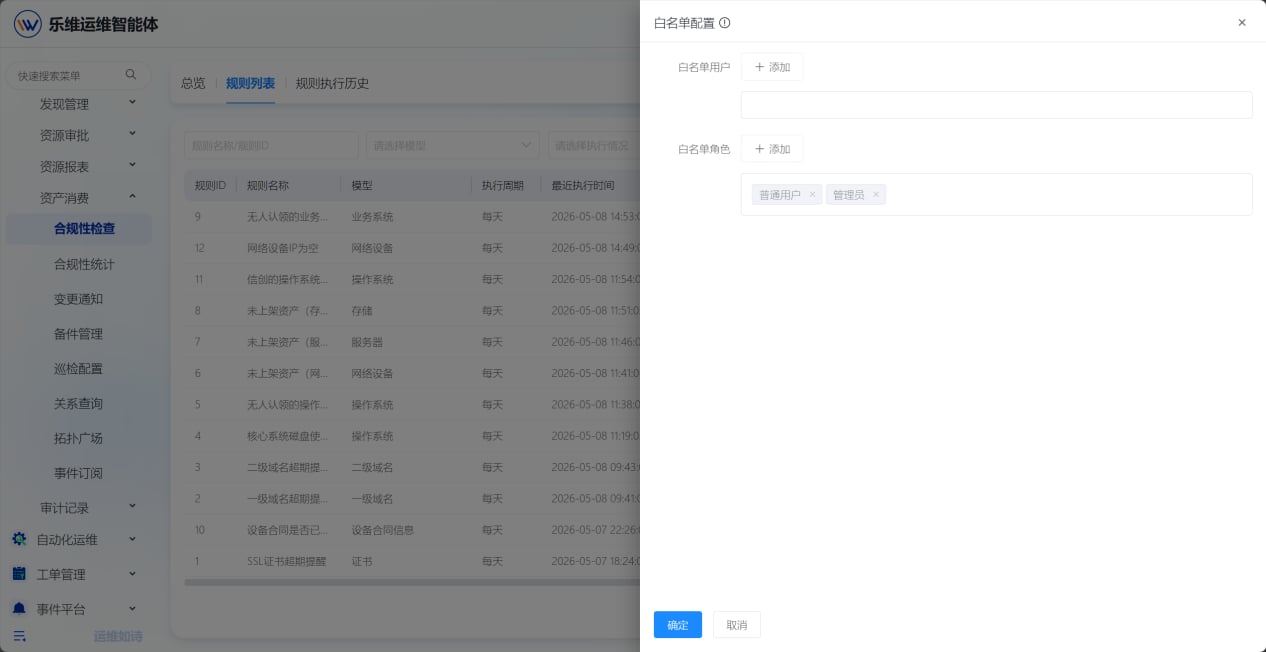1266x652 pixels.
Task: Click the 设备合同信息 model cell
Action: point(382,530)
